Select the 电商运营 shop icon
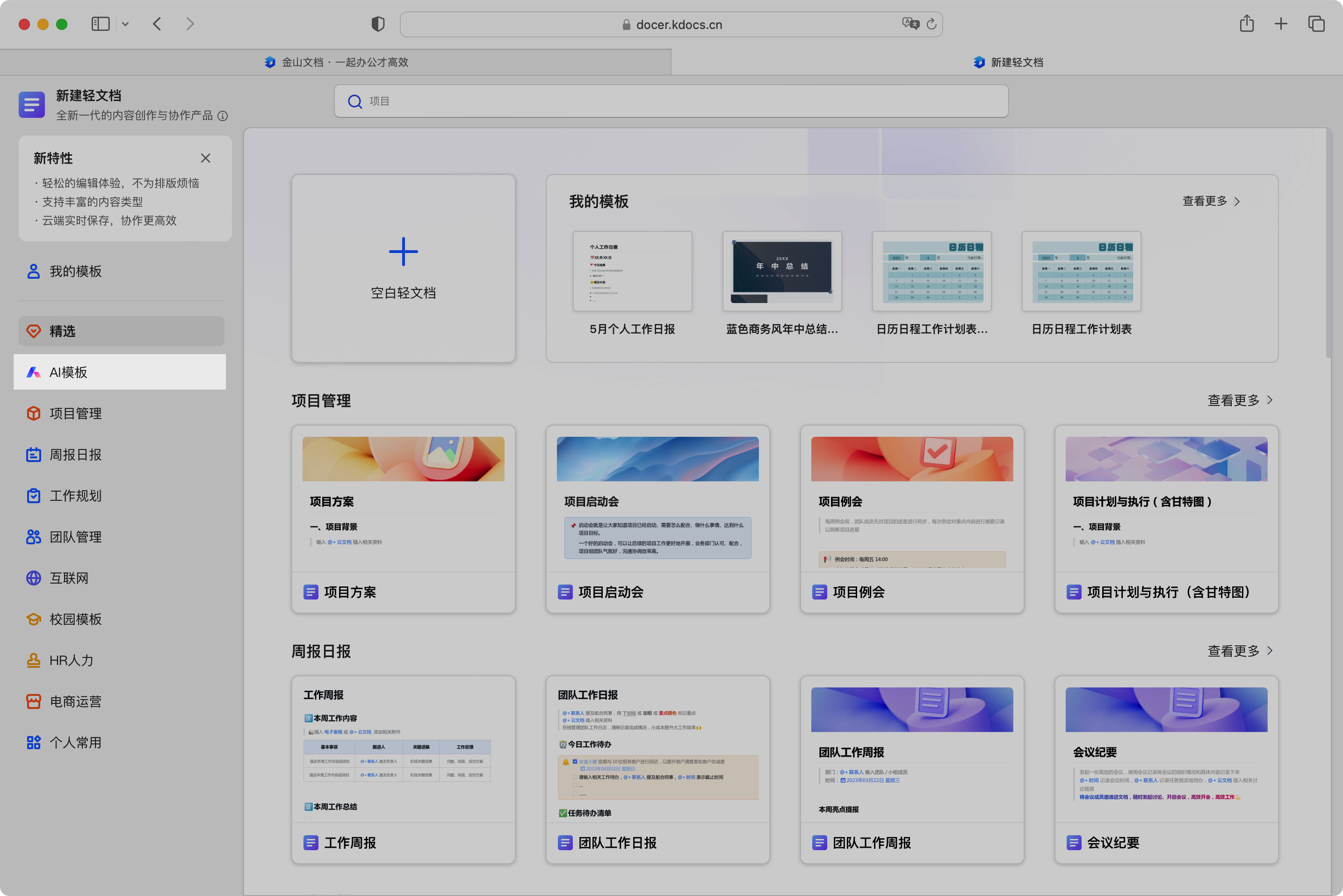This screenshot has width=1343, height=896. (x=34, y=701)
